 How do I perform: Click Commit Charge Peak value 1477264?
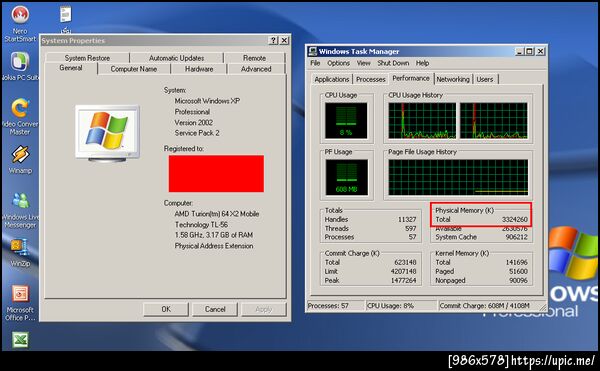403,280
